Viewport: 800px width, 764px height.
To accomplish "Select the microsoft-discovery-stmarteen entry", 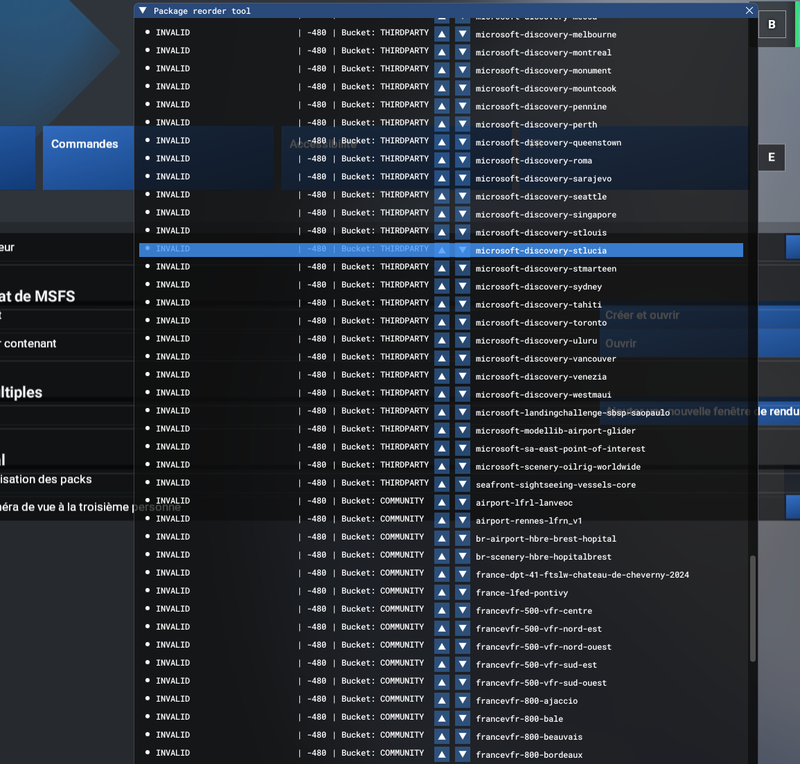I will tap(546, 268).
